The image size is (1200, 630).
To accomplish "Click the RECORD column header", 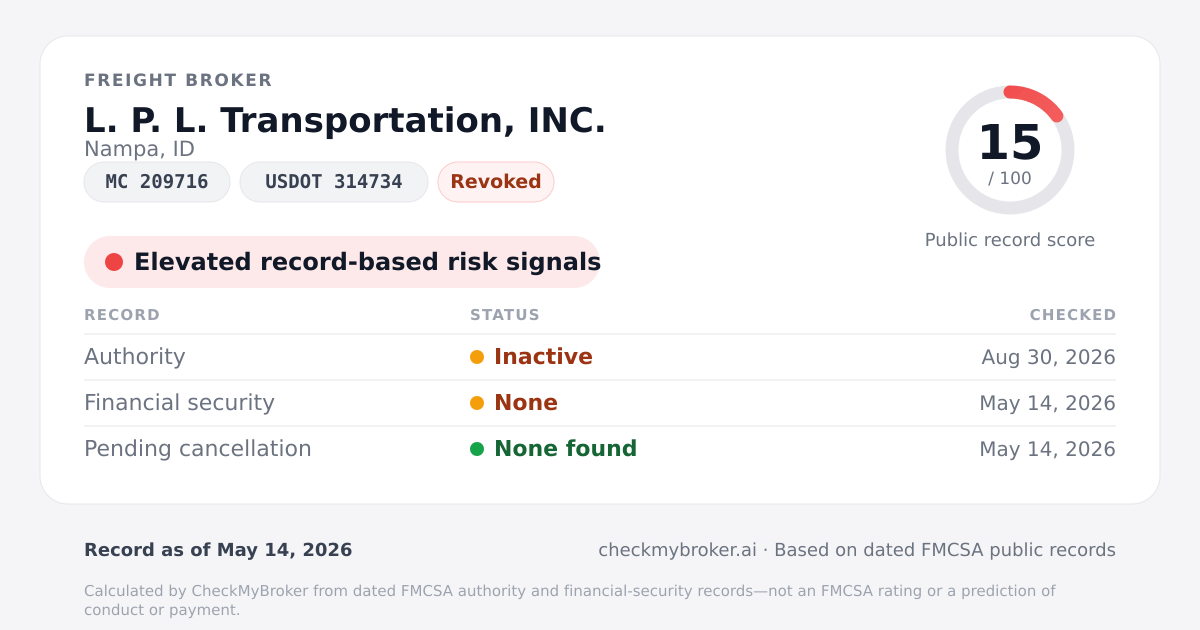I will [x=122, y=315].
